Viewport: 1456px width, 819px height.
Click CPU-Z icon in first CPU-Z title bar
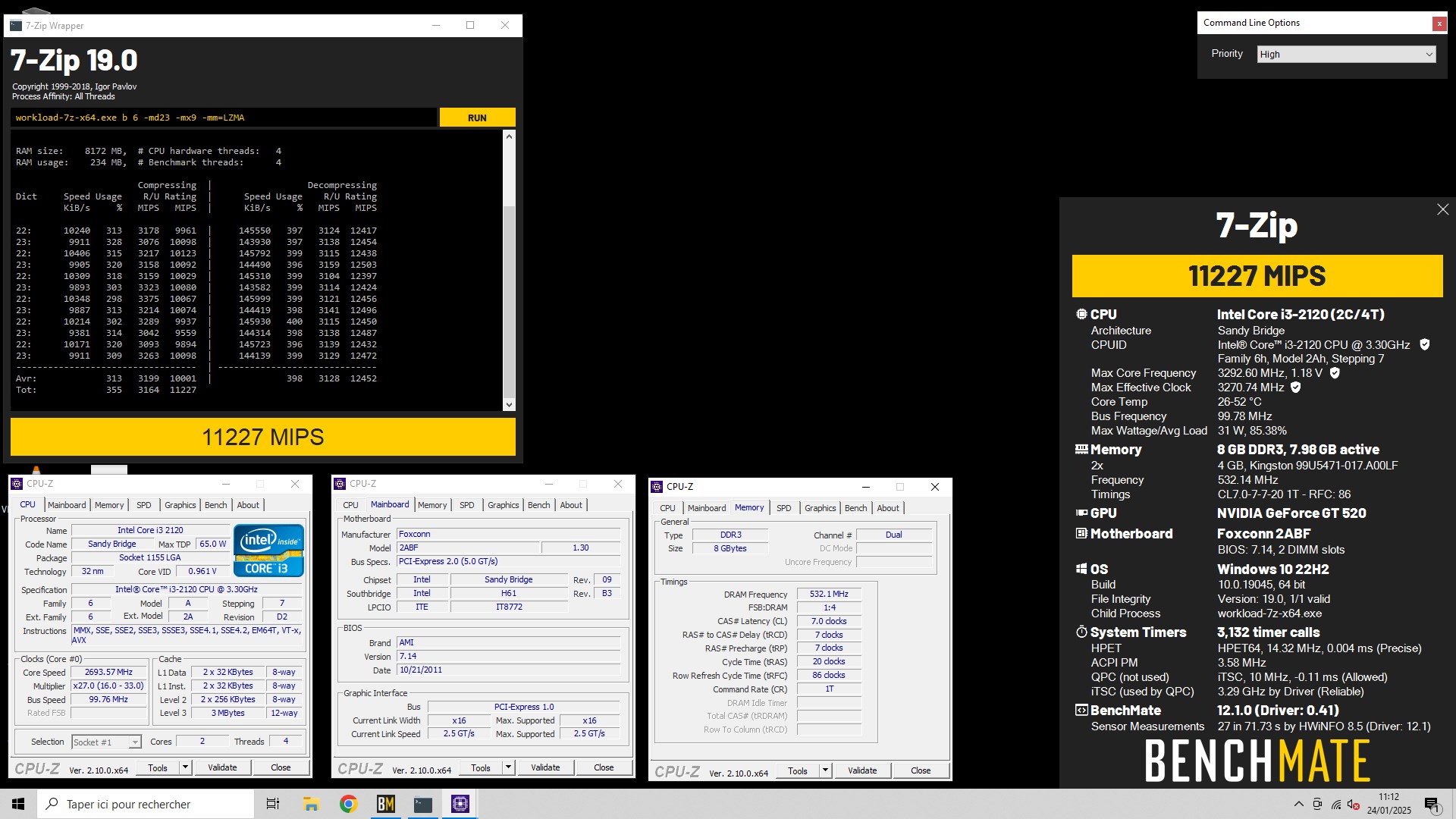point(17,484)
